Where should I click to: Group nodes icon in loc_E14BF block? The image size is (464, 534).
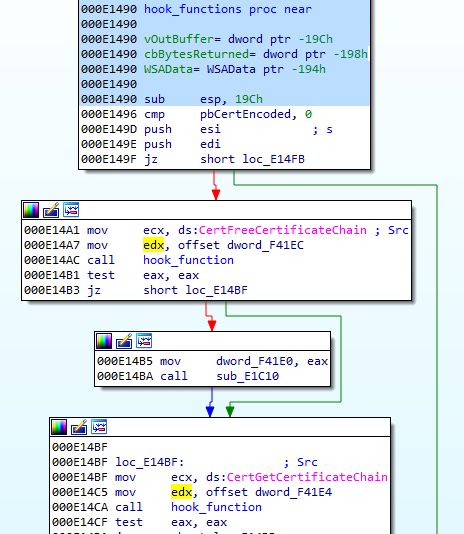tap(99, 427)
